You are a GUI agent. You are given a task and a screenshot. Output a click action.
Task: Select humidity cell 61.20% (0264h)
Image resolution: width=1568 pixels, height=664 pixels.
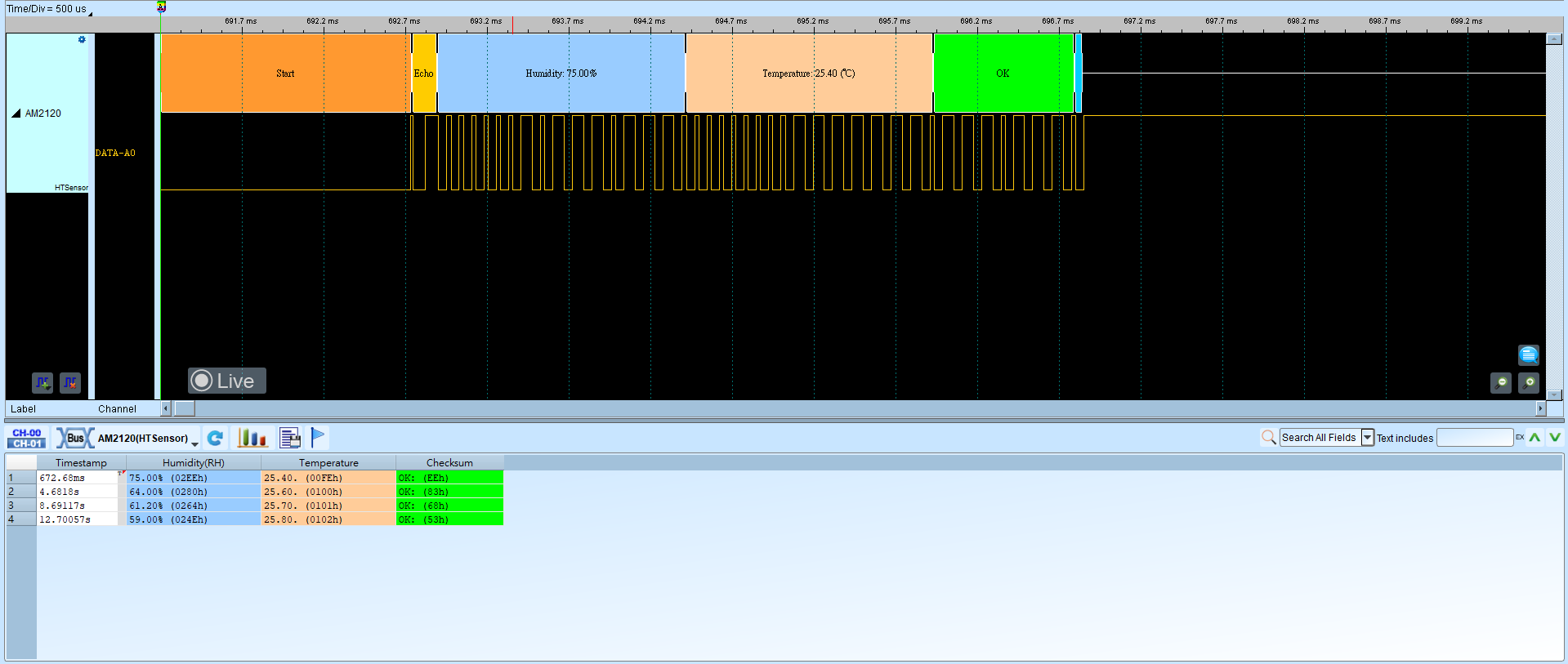coord(194,506)
